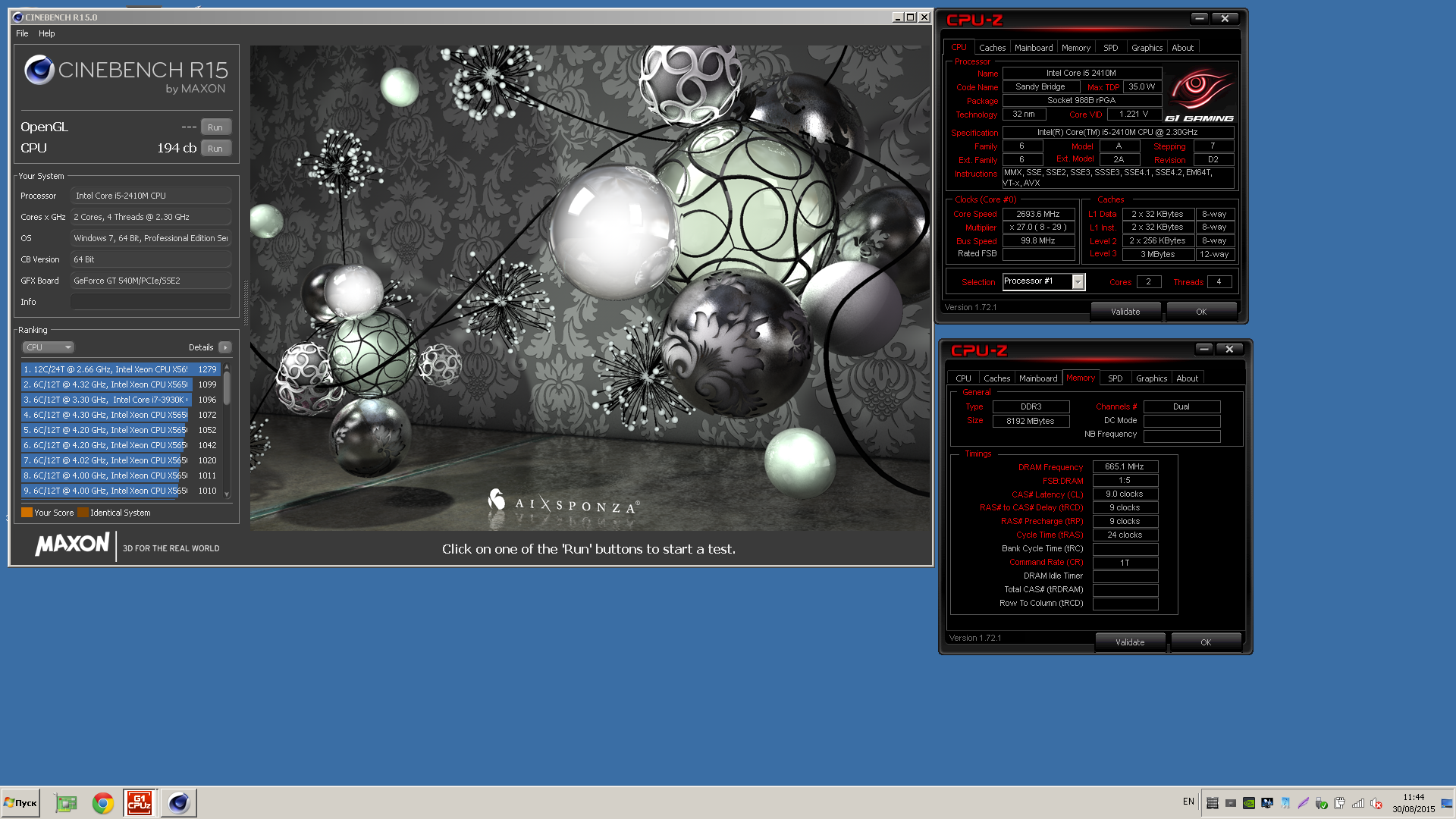Image resolution: width=1456 pixels, height=819 pixels.
Task: Open the Help menu in Cinebench
Action: pos(47,33)
